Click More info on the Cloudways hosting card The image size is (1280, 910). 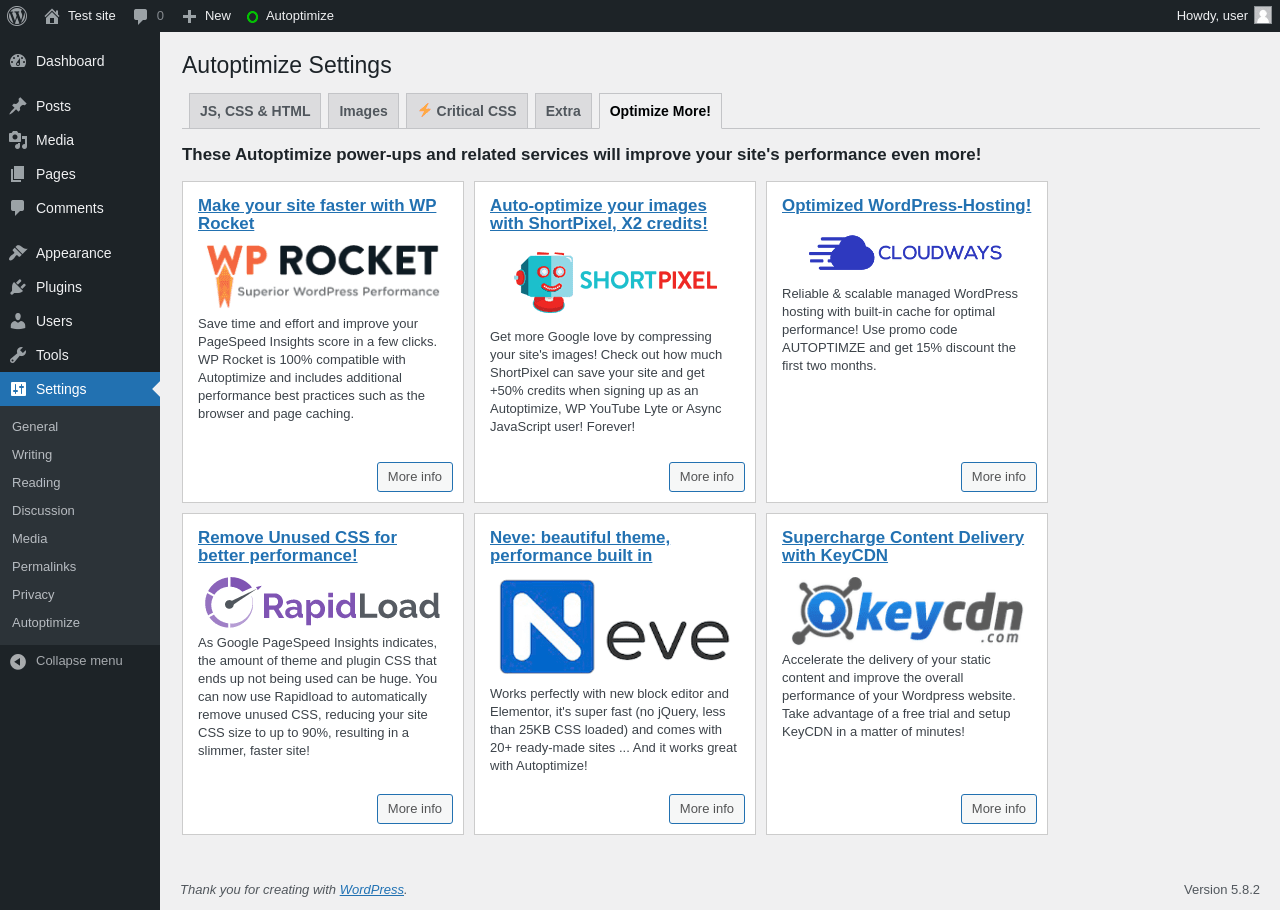(x=999, y=477)
